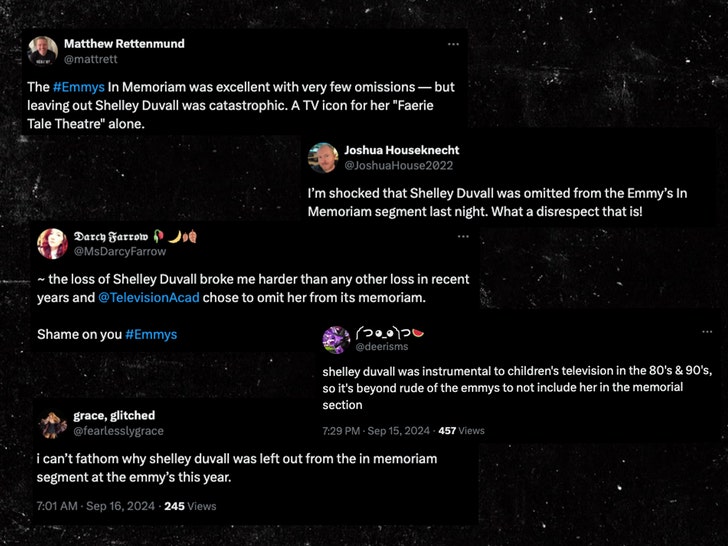Screen dimensions: 728x546
Task: View the 245 Views count
Action: coord(189,506)
